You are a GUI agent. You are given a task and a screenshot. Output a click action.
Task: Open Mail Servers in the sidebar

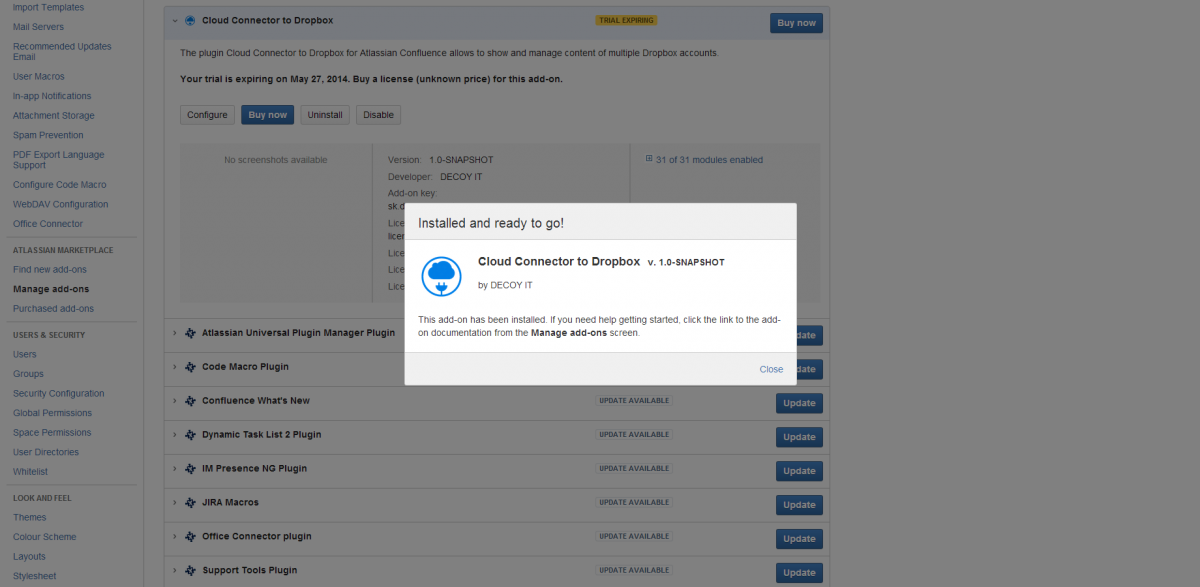[38, 27]
